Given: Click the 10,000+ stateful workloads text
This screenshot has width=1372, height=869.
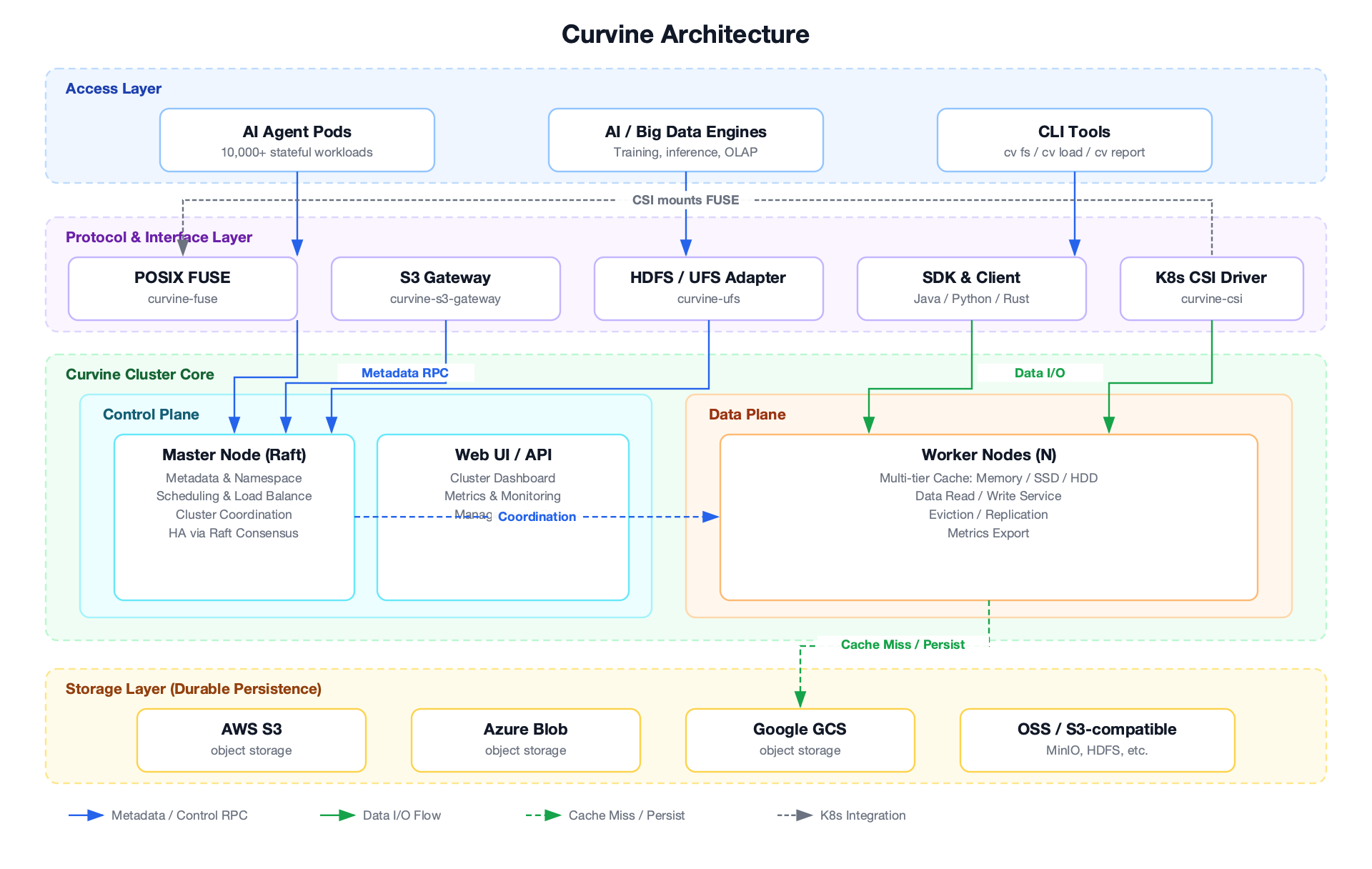Looking at the screenshot, I should tap(297, 152).
